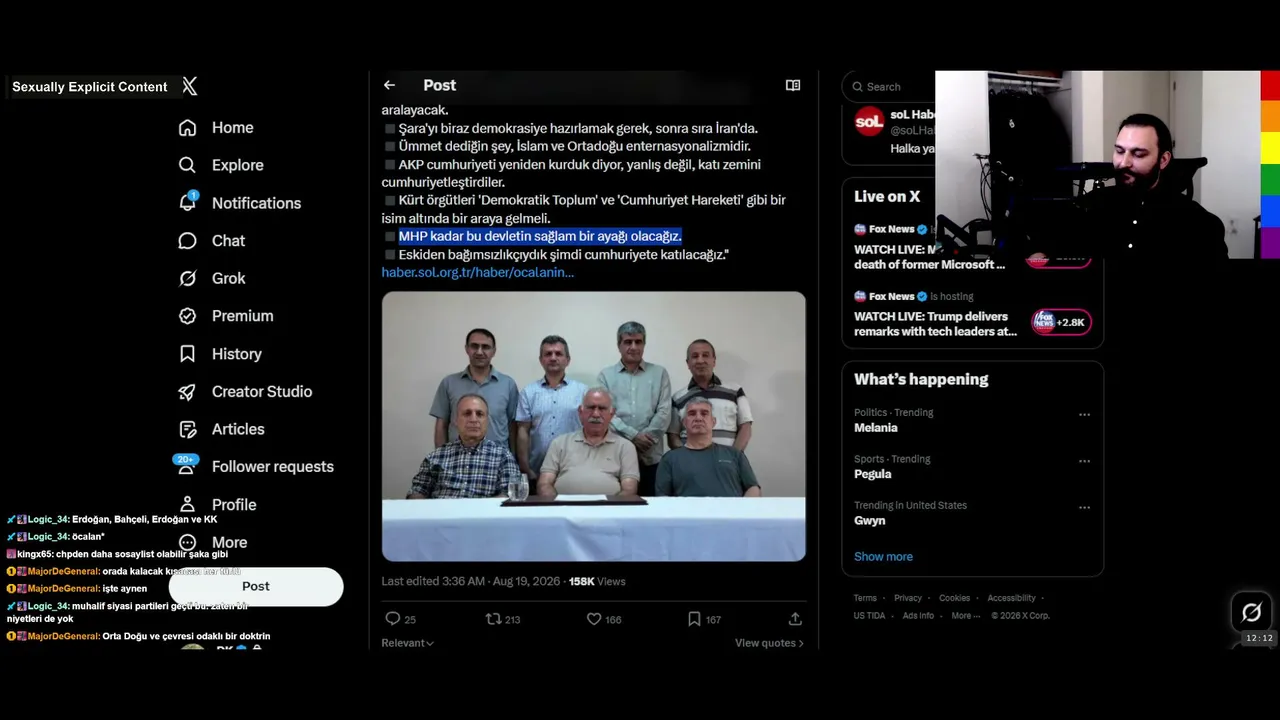Open more options for Pegula trend
Screen dimensions: 1280x720
click(1084, 461)
